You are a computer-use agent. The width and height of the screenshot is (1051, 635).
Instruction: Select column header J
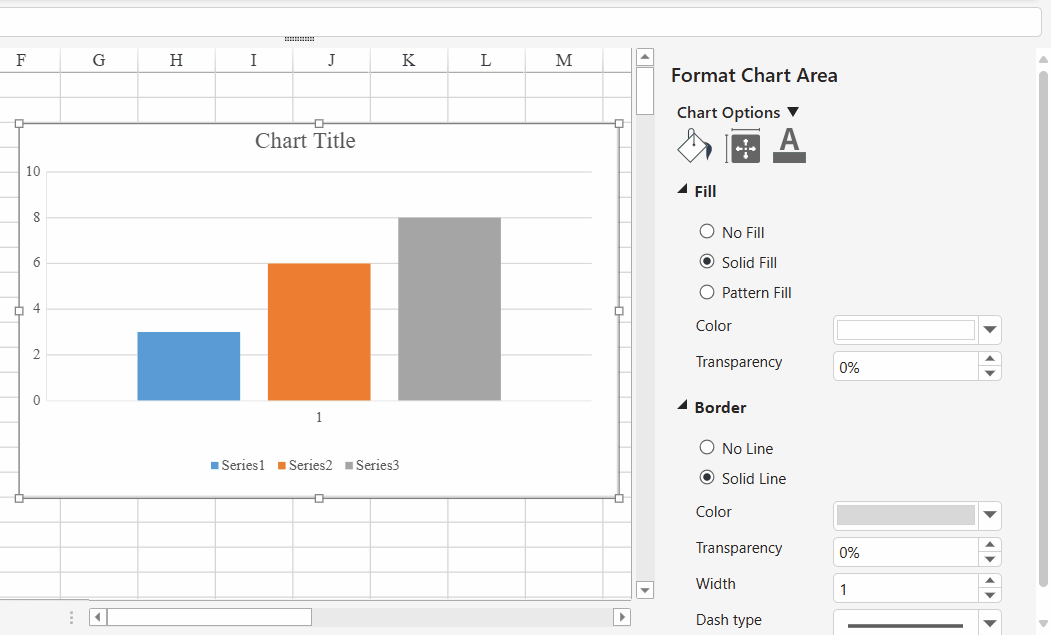tap(331, 60)
